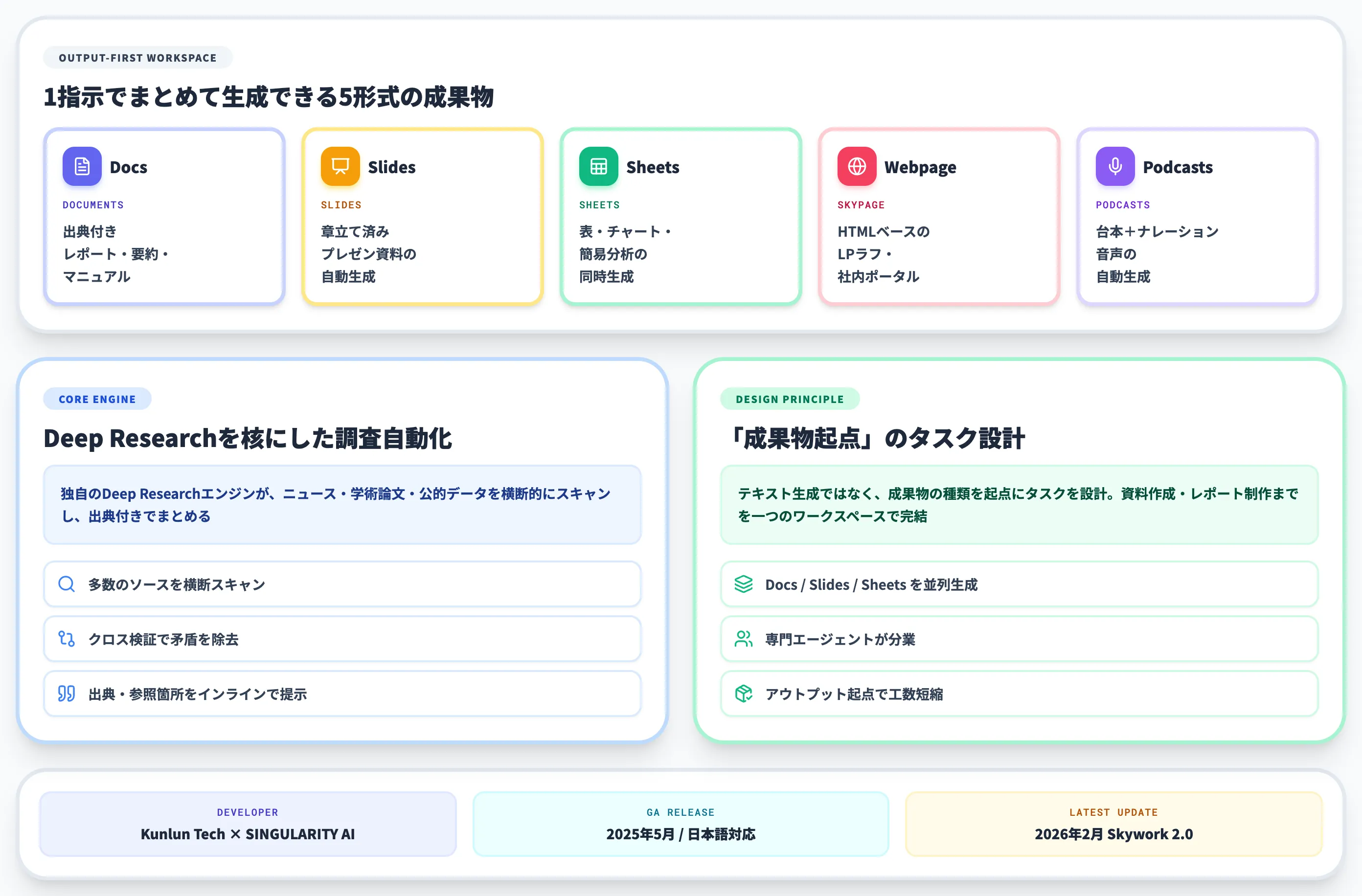The width and height of the screenshot is (1362, 896).
Task: Click the box icon beside アウトプット起点で工数短縮
Action: point(744,694)
